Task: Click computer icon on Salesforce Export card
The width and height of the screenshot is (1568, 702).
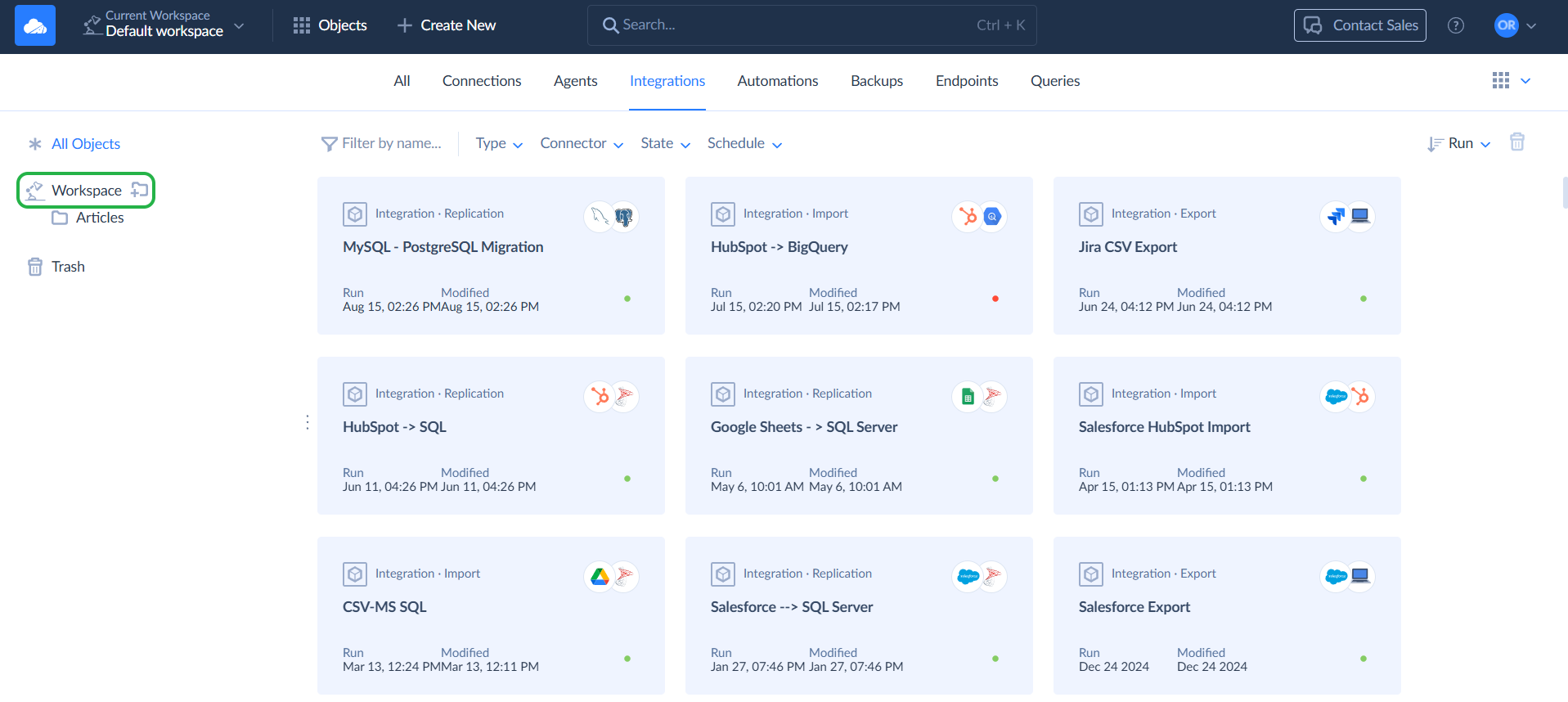Action: 1360,576
